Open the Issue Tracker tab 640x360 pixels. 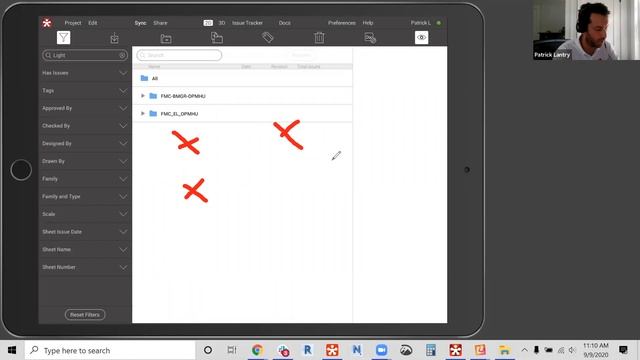click(x=247, y=23)
